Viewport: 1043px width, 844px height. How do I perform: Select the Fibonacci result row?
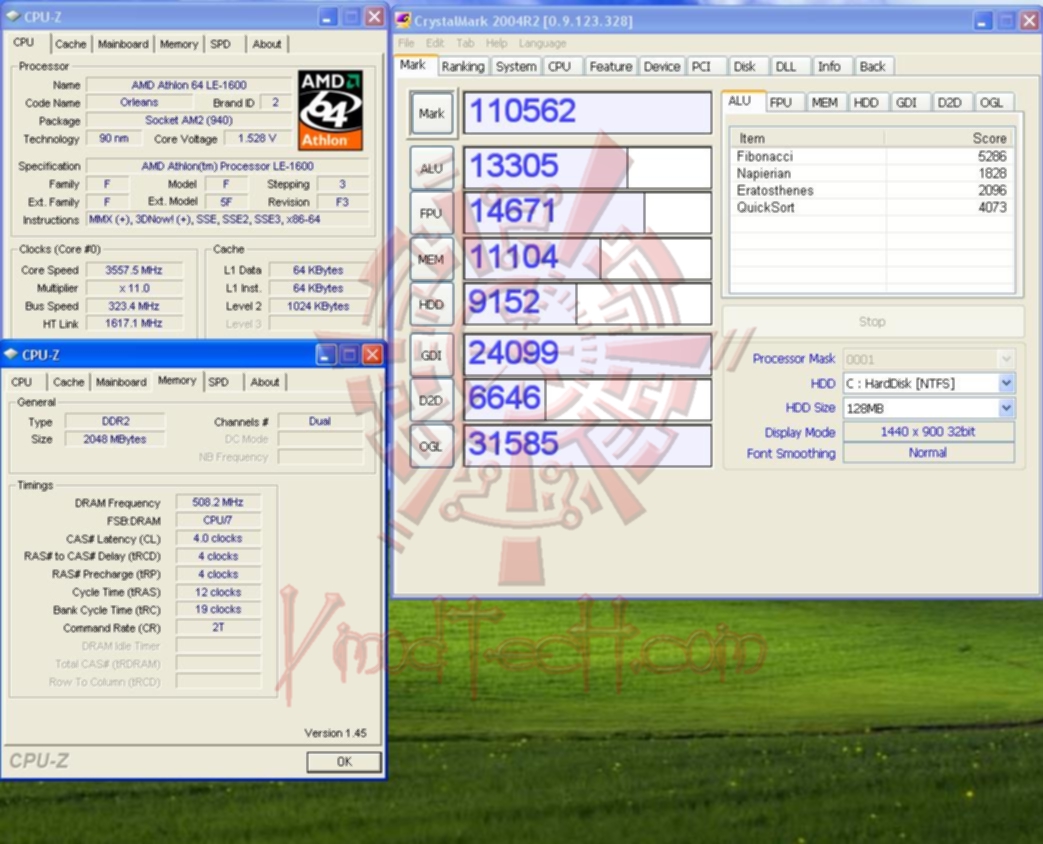coord(872,156)
